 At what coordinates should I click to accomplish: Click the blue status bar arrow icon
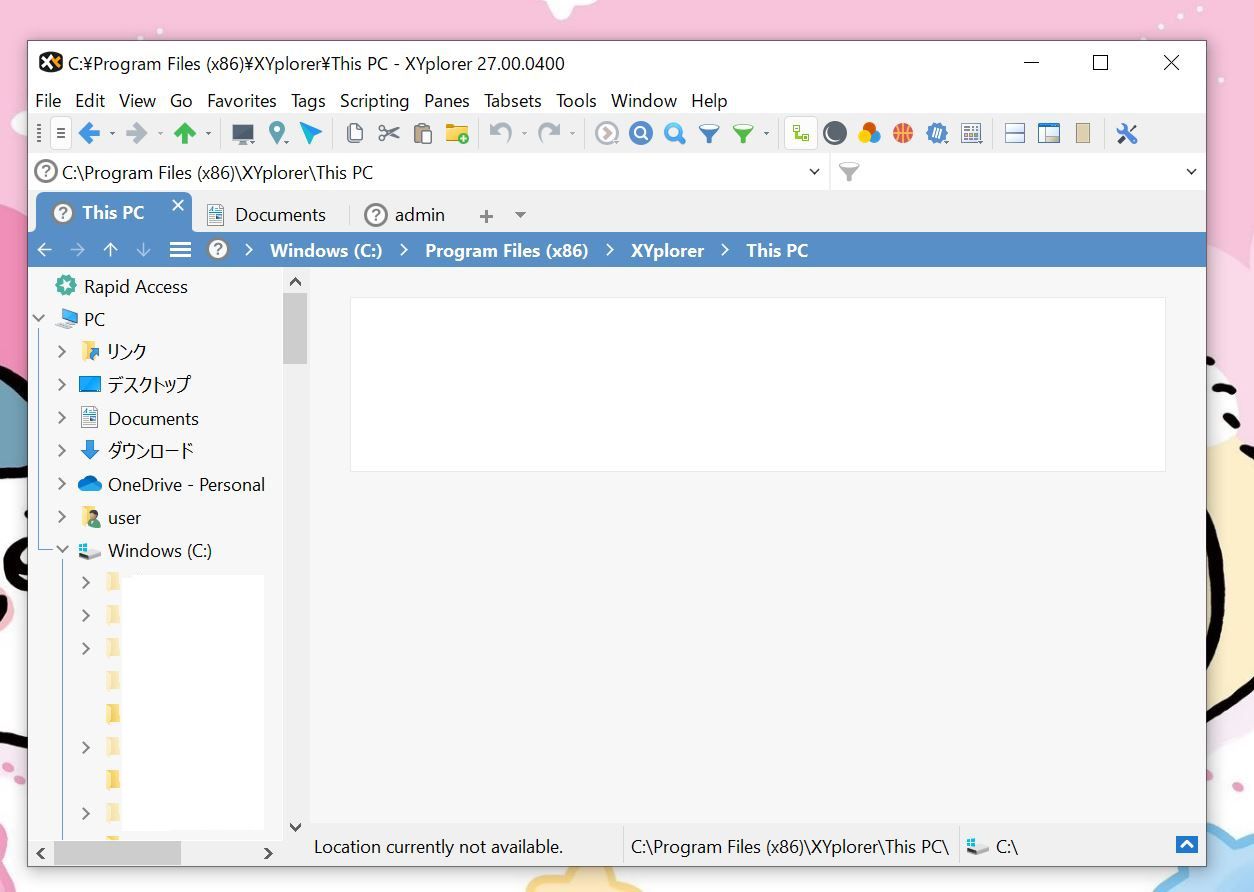[x=1187, y=845]
